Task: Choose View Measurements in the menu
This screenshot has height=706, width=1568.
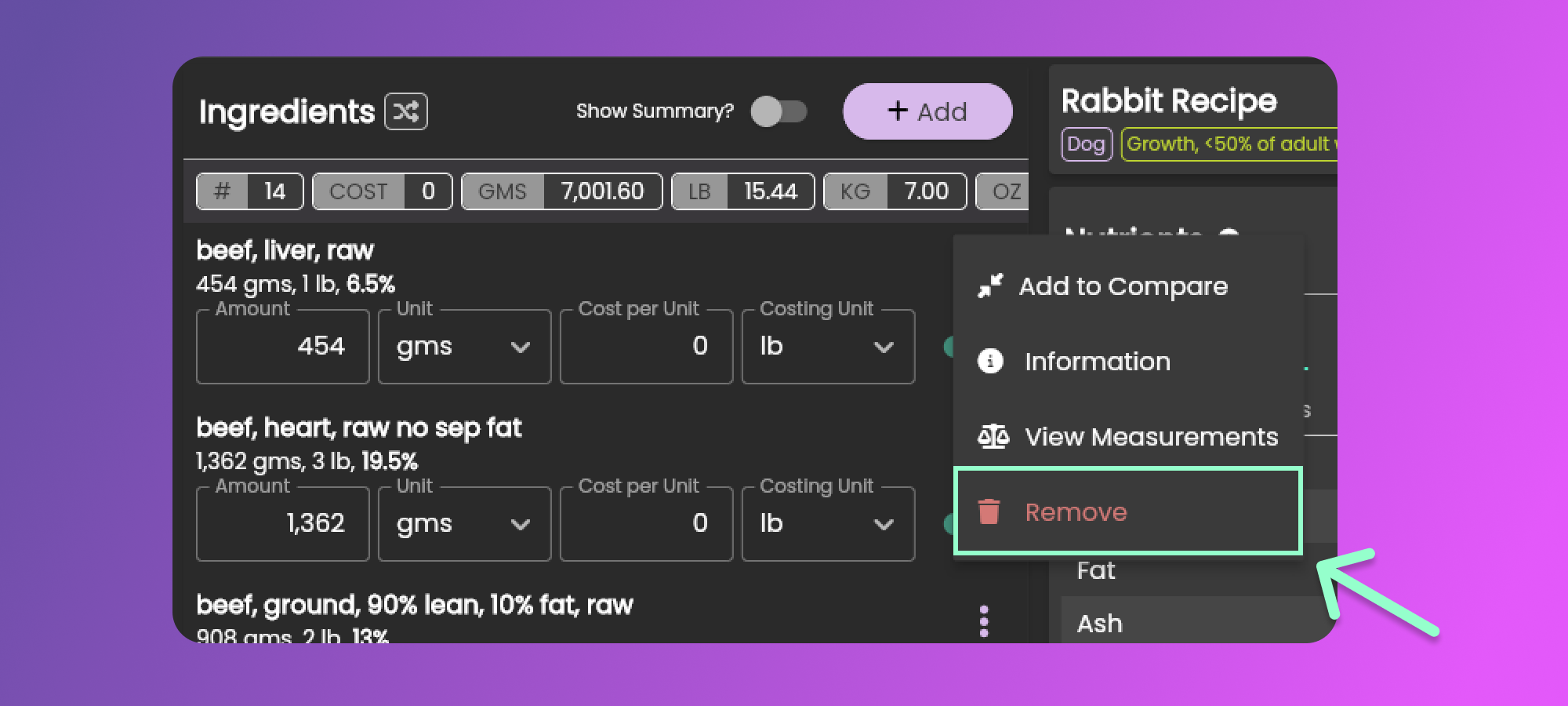Action: [x=1150, y=437]
